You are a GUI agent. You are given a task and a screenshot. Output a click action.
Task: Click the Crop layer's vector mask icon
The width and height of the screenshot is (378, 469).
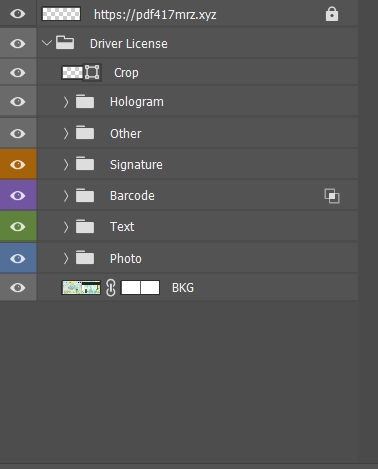pyautogui.click(x=92, y=72)
